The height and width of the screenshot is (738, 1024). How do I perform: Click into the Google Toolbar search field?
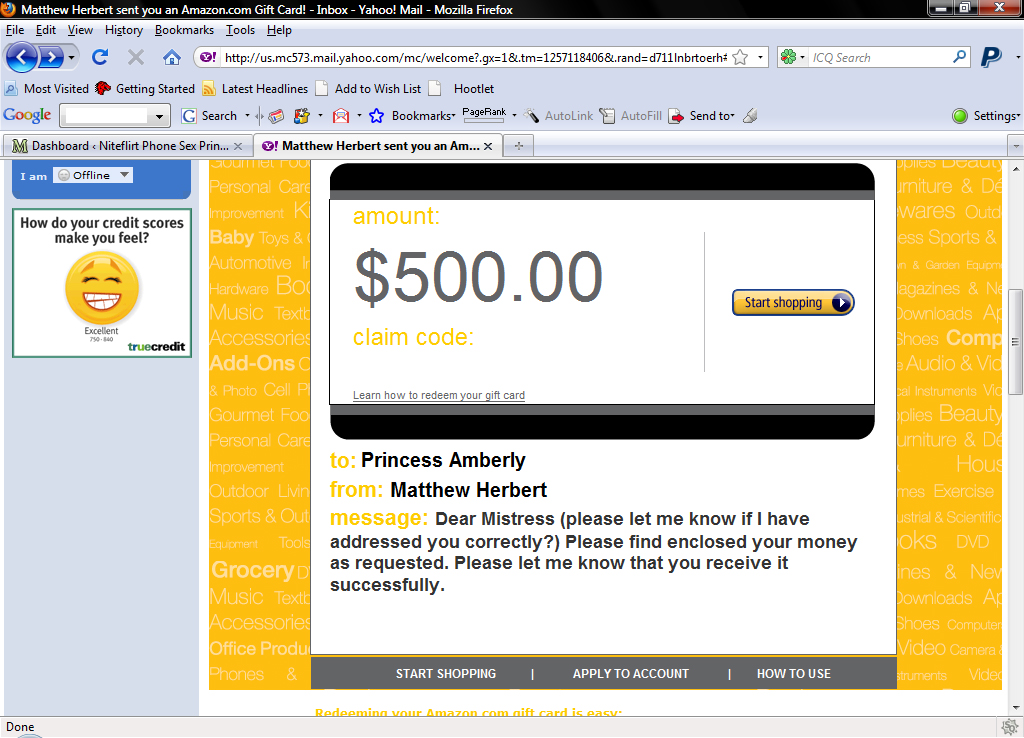(x=106, y=116)
